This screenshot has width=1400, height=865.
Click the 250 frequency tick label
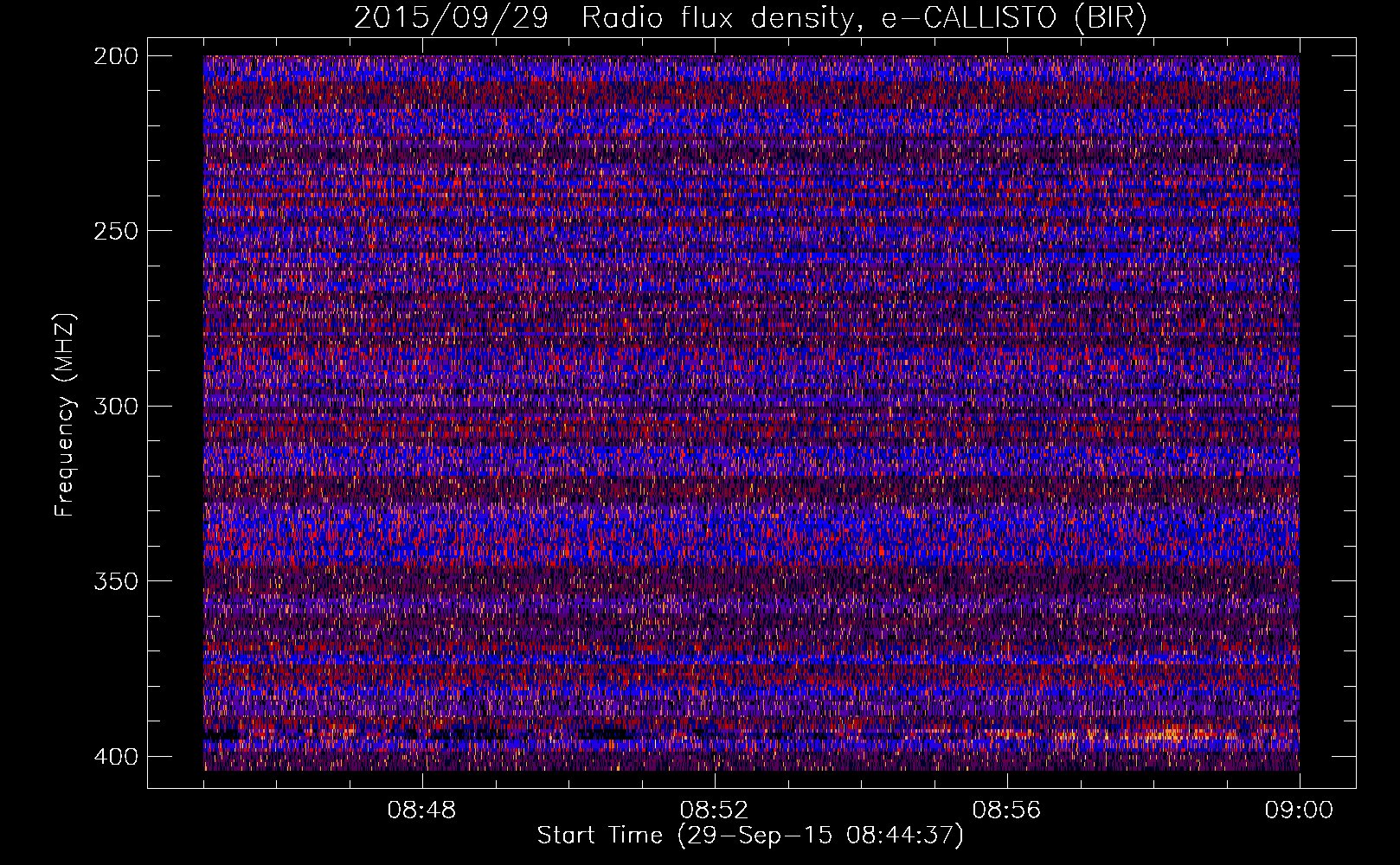[115, 231]
